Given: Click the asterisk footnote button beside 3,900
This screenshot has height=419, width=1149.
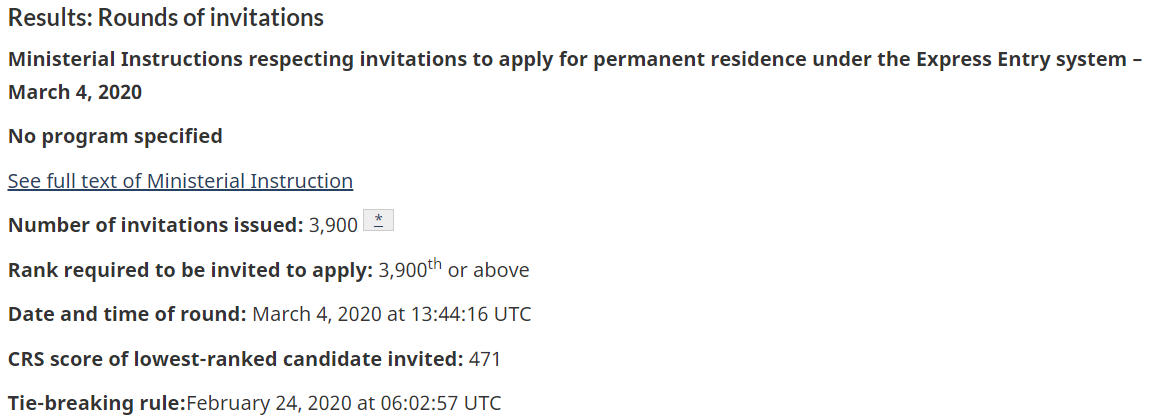Looking at the screenshot, I should [x=378, y=223].
